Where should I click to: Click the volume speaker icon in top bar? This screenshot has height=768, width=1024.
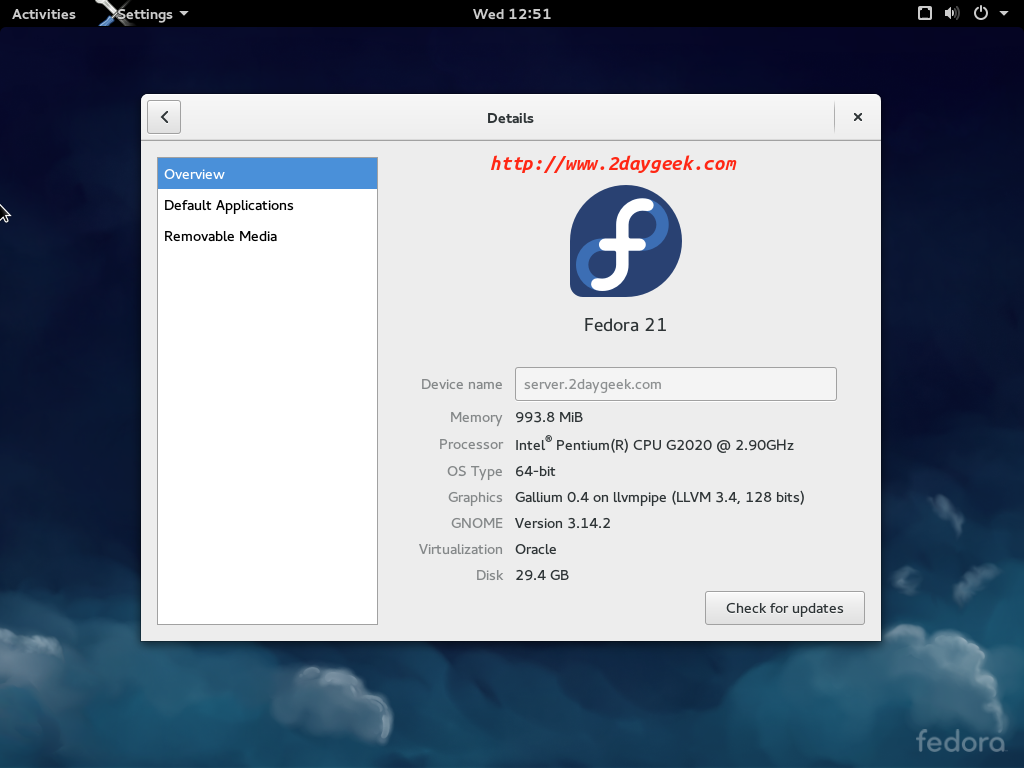coord(951,14)
